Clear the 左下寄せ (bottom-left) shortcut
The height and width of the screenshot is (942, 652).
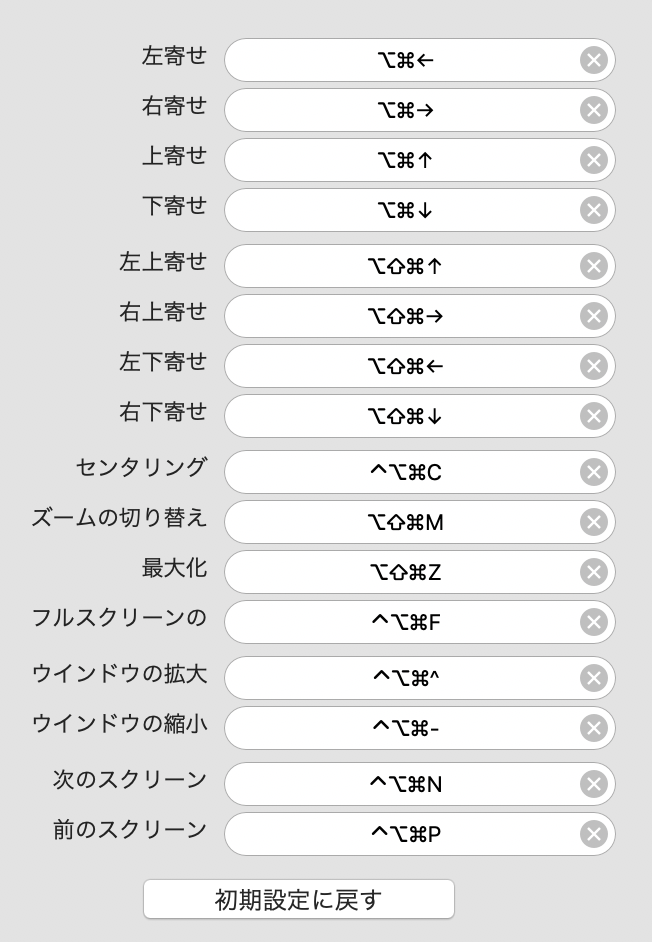(594, 366)
